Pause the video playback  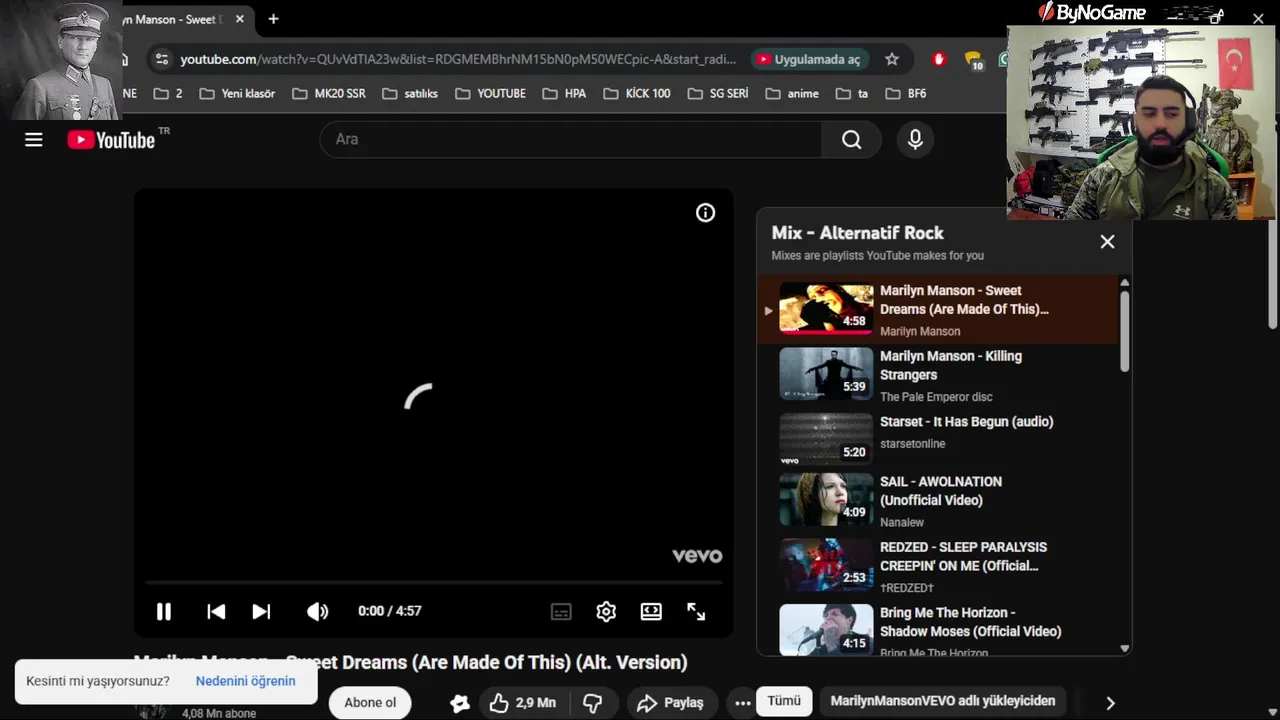[x=164, y=611]
